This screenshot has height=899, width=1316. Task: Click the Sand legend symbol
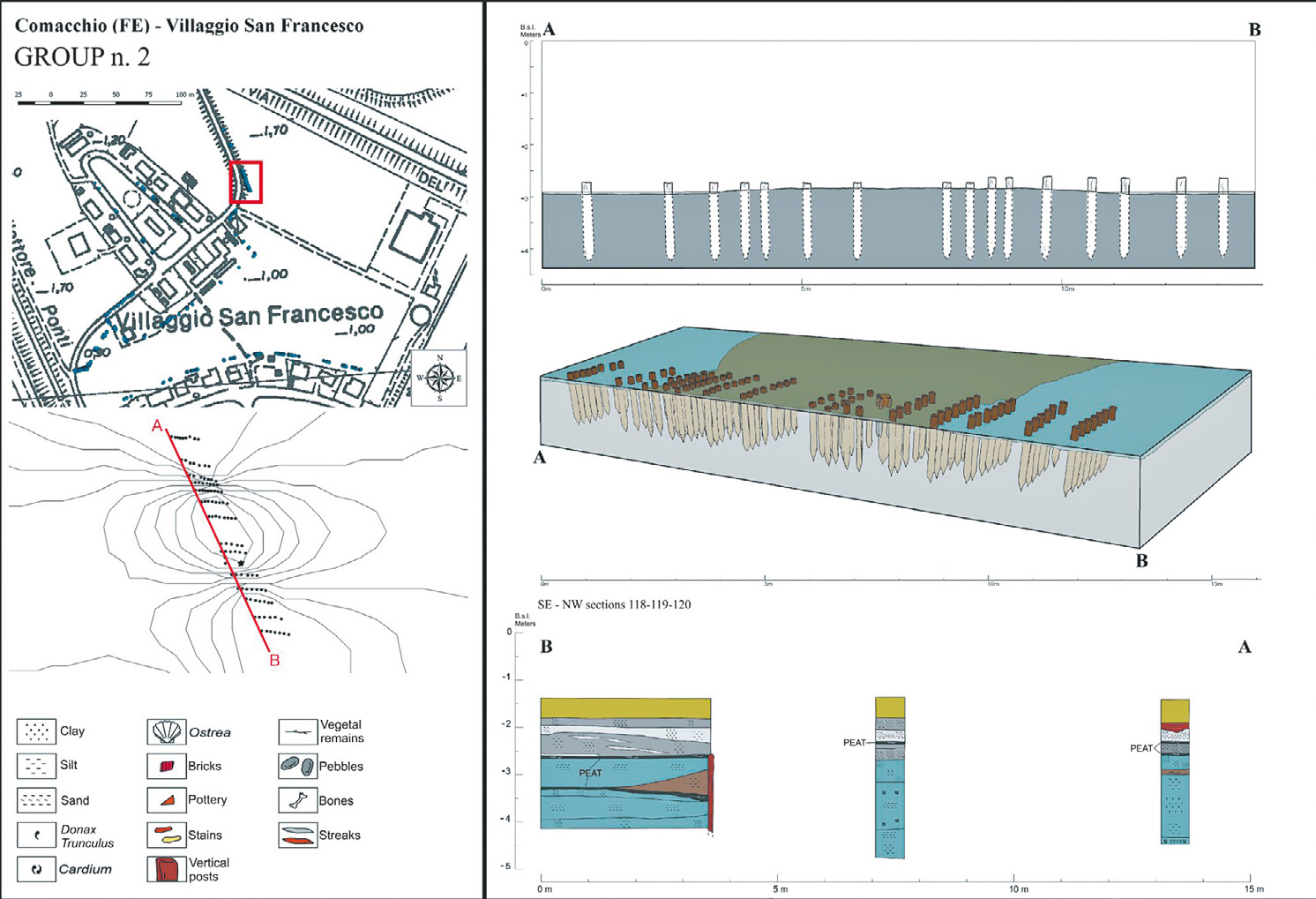[36, 800]
